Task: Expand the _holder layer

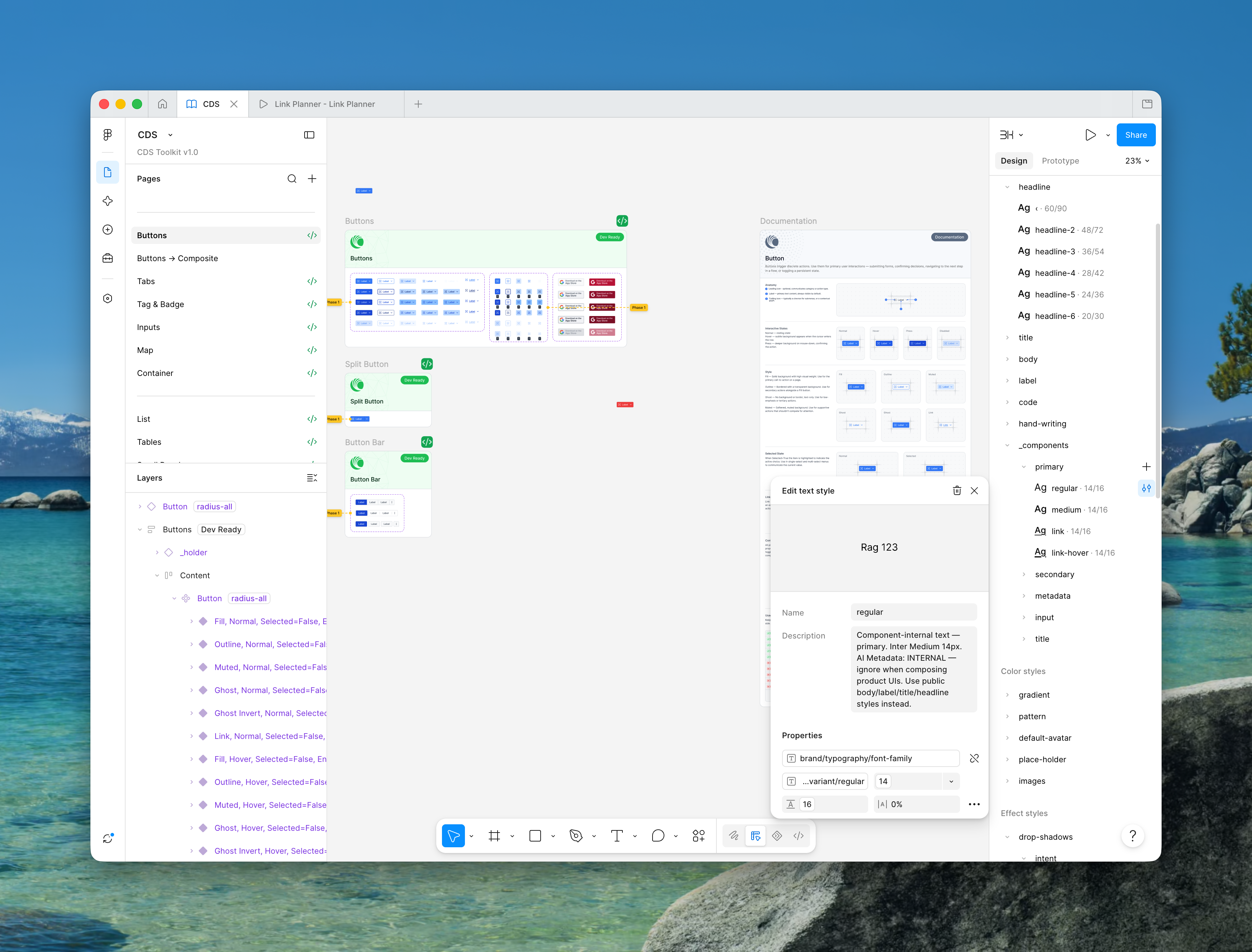Action: coord(157,553)
